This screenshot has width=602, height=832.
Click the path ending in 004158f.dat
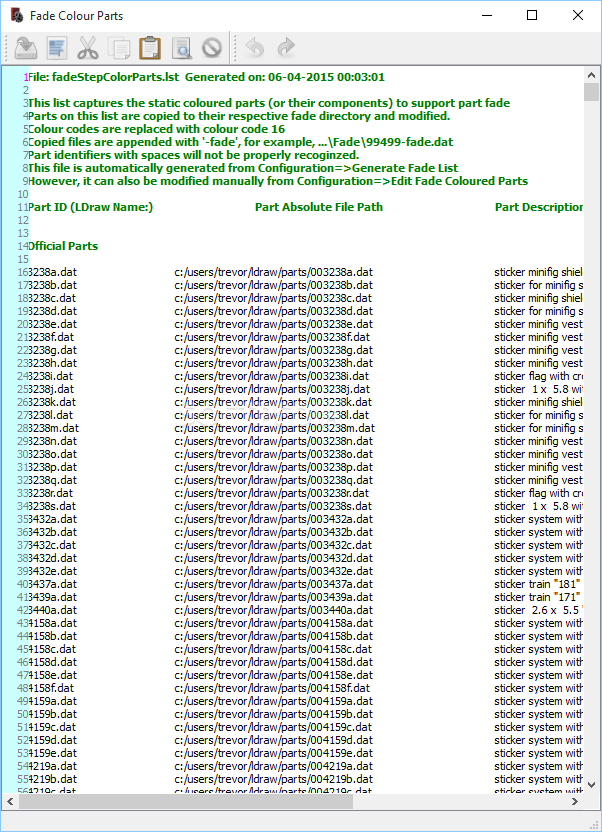pos(272,688)
